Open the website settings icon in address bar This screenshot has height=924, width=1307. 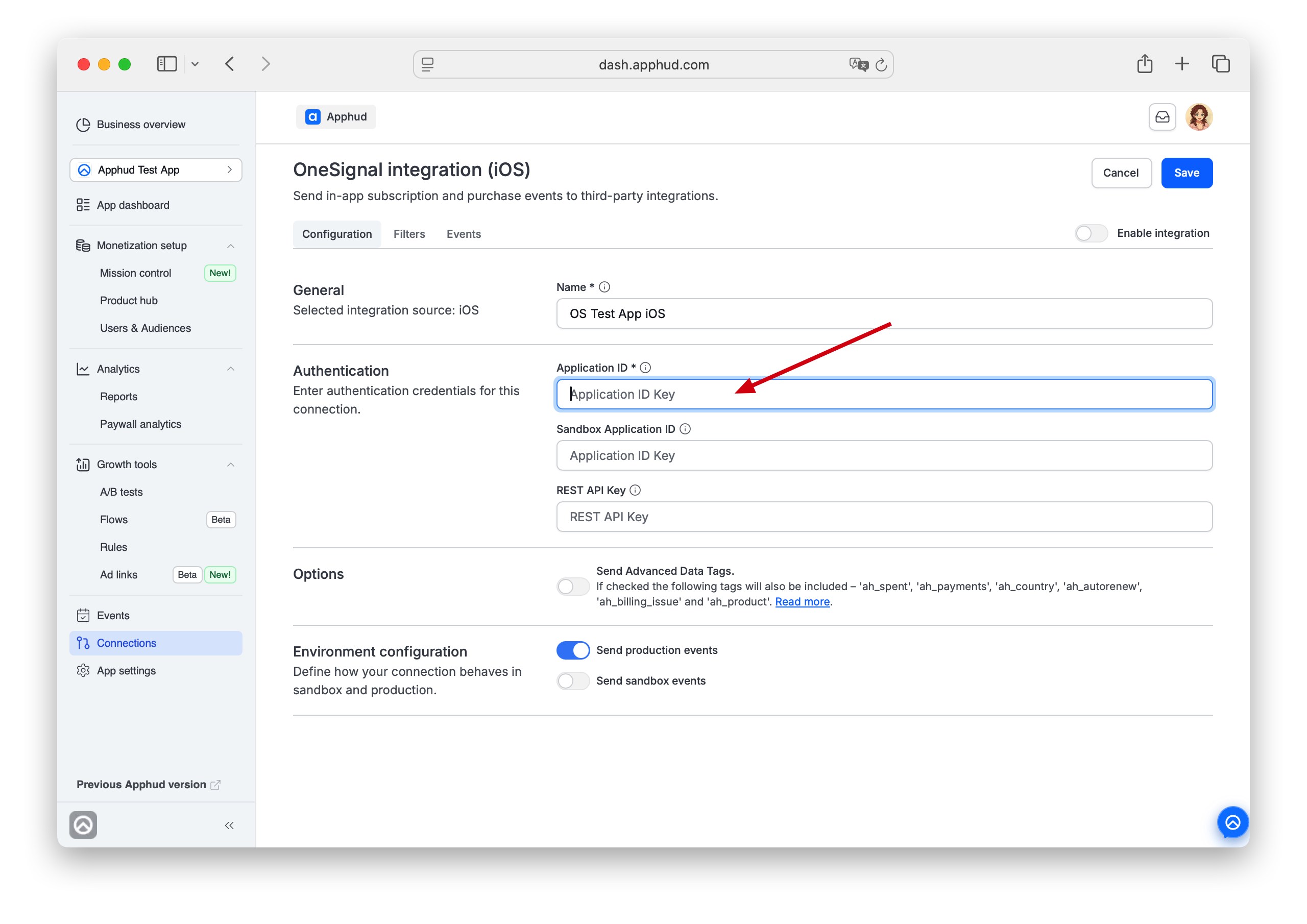click(427, 64)
